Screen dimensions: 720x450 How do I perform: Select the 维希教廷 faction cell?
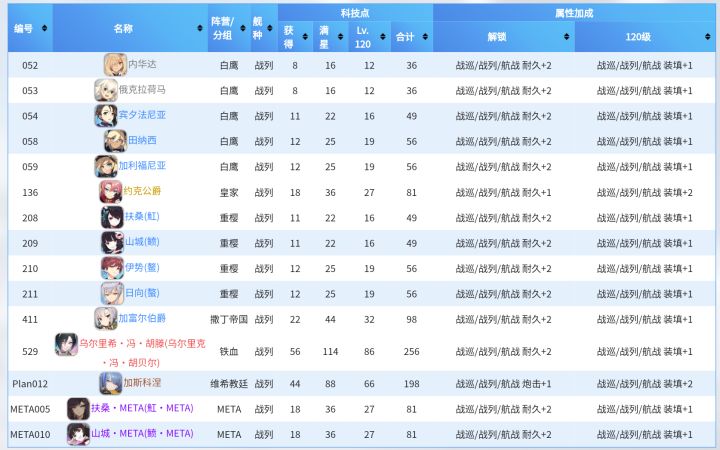pos(229,383)
